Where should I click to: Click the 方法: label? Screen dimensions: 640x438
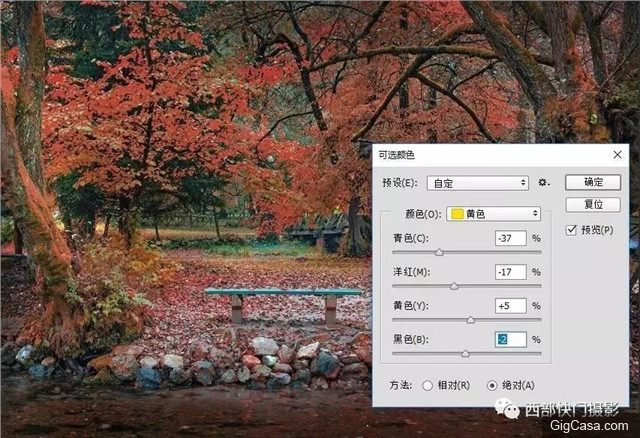tap(401, 385)
